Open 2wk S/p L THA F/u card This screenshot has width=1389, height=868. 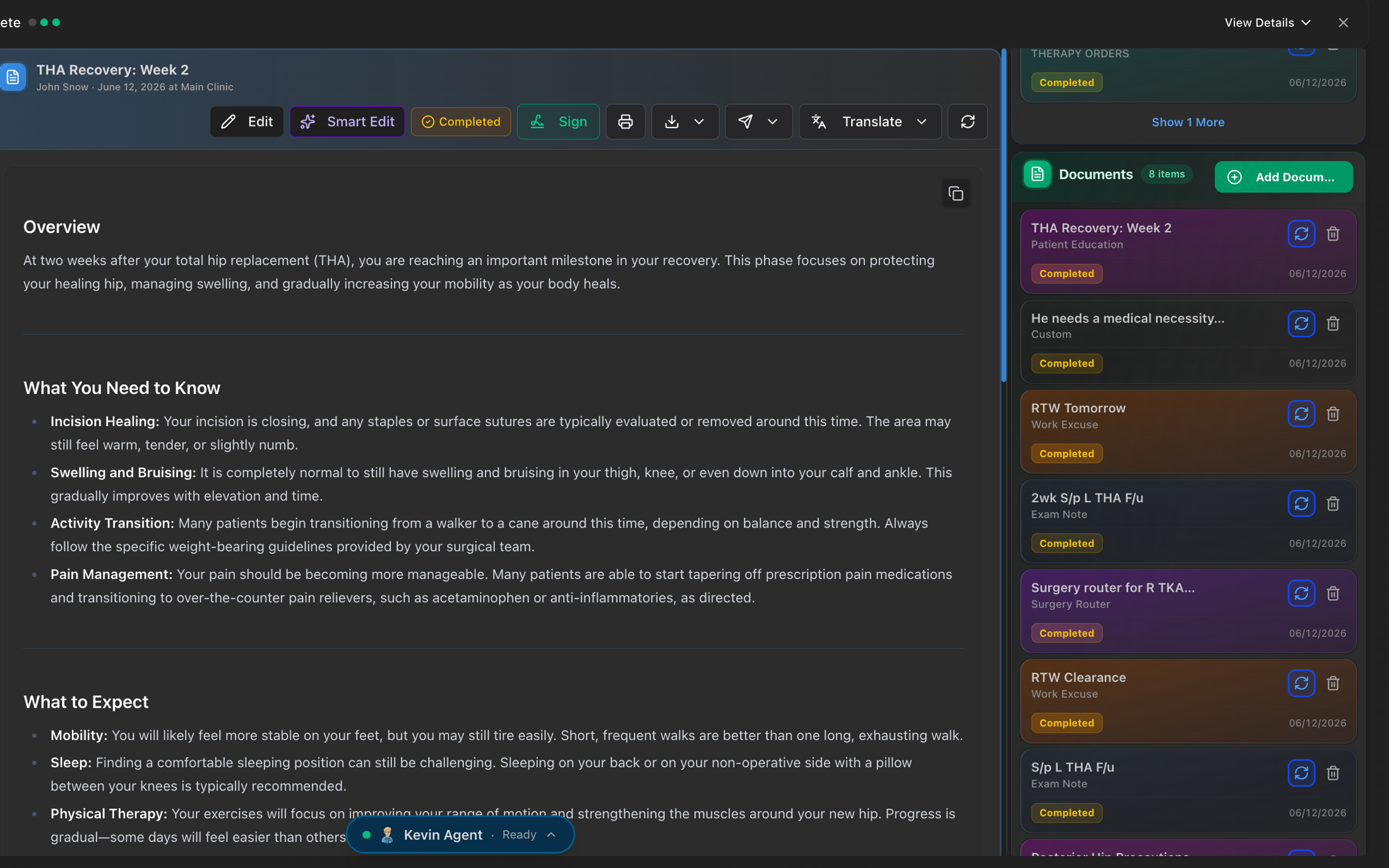1188,521
